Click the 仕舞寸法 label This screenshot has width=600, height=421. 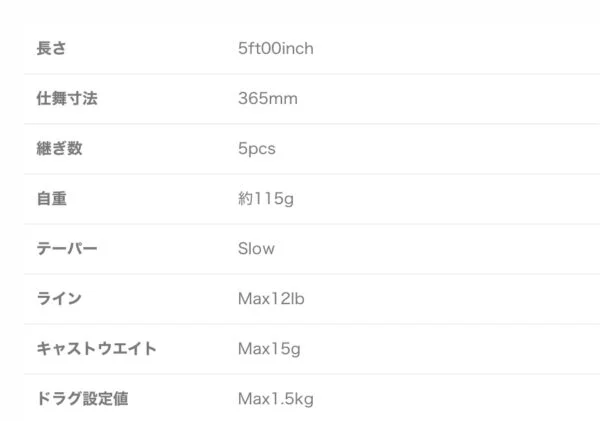click(67, 98)
